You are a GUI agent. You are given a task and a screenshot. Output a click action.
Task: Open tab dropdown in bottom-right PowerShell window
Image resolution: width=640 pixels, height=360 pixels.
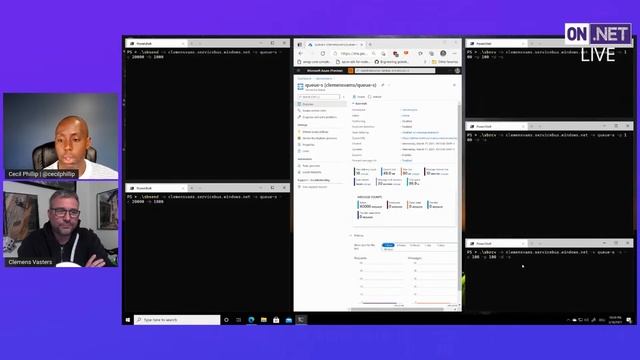[540, 244]
